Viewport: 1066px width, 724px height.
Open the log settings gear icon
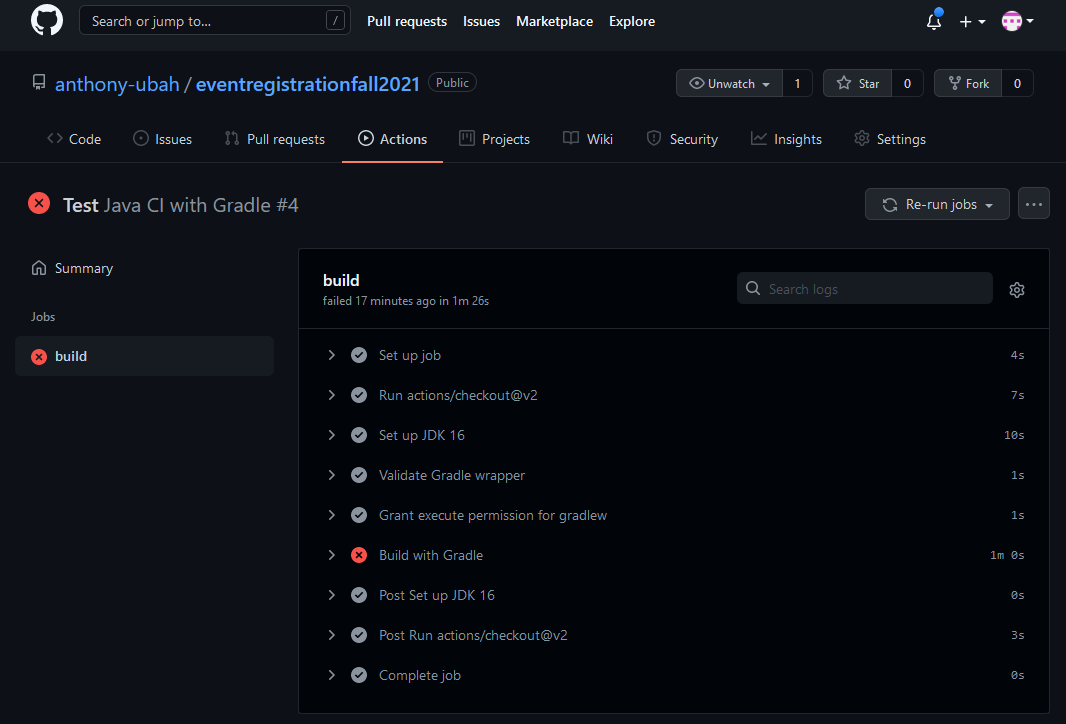coord(1017,290)
